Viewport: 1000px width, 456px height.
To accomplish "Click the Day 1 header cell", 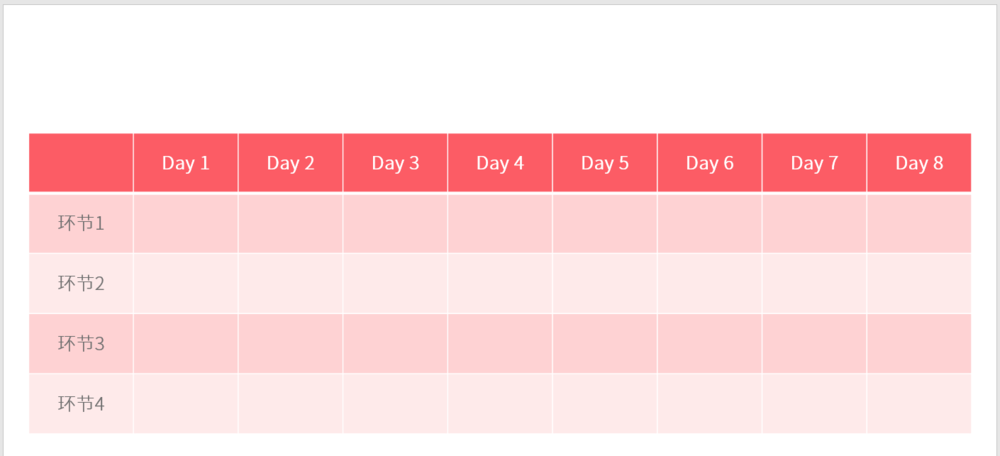I will (x=186, y=163).
